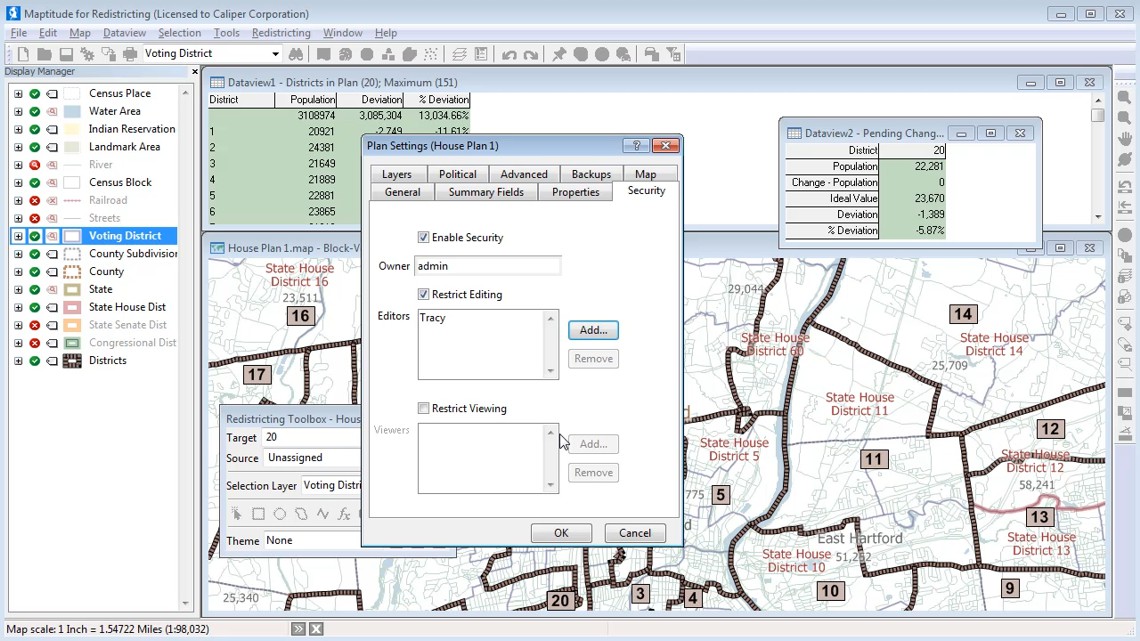Expand the Districts layer tree node
1140x641 pixels.
pos(18,361)
